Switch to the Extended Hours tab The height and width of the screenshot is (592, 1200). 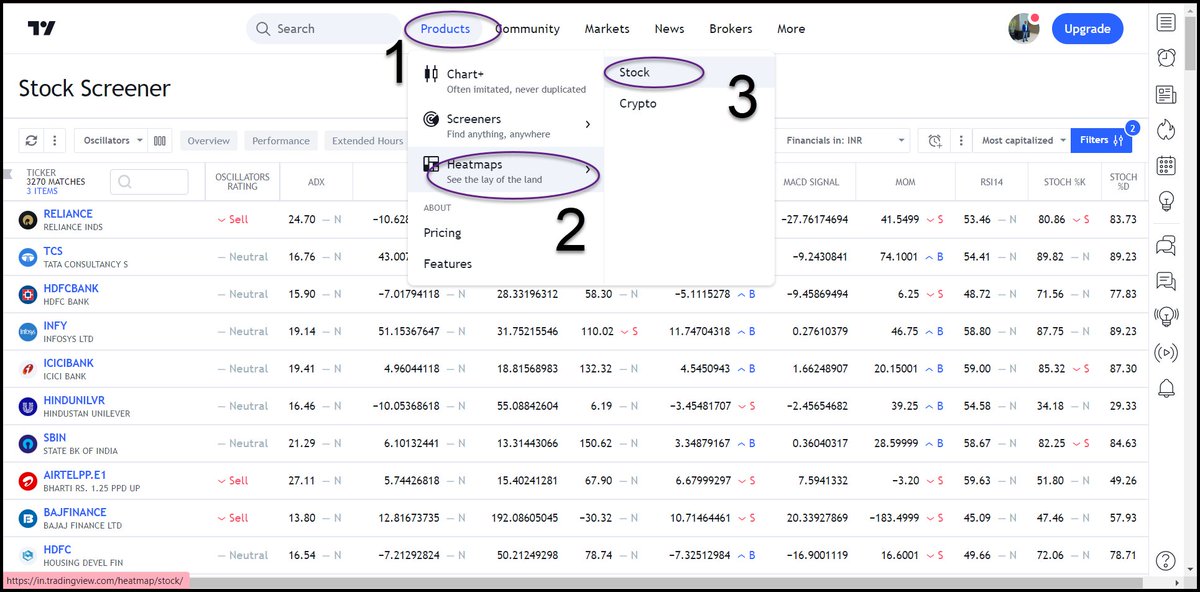pyautogui.click(x=366, y=141)
